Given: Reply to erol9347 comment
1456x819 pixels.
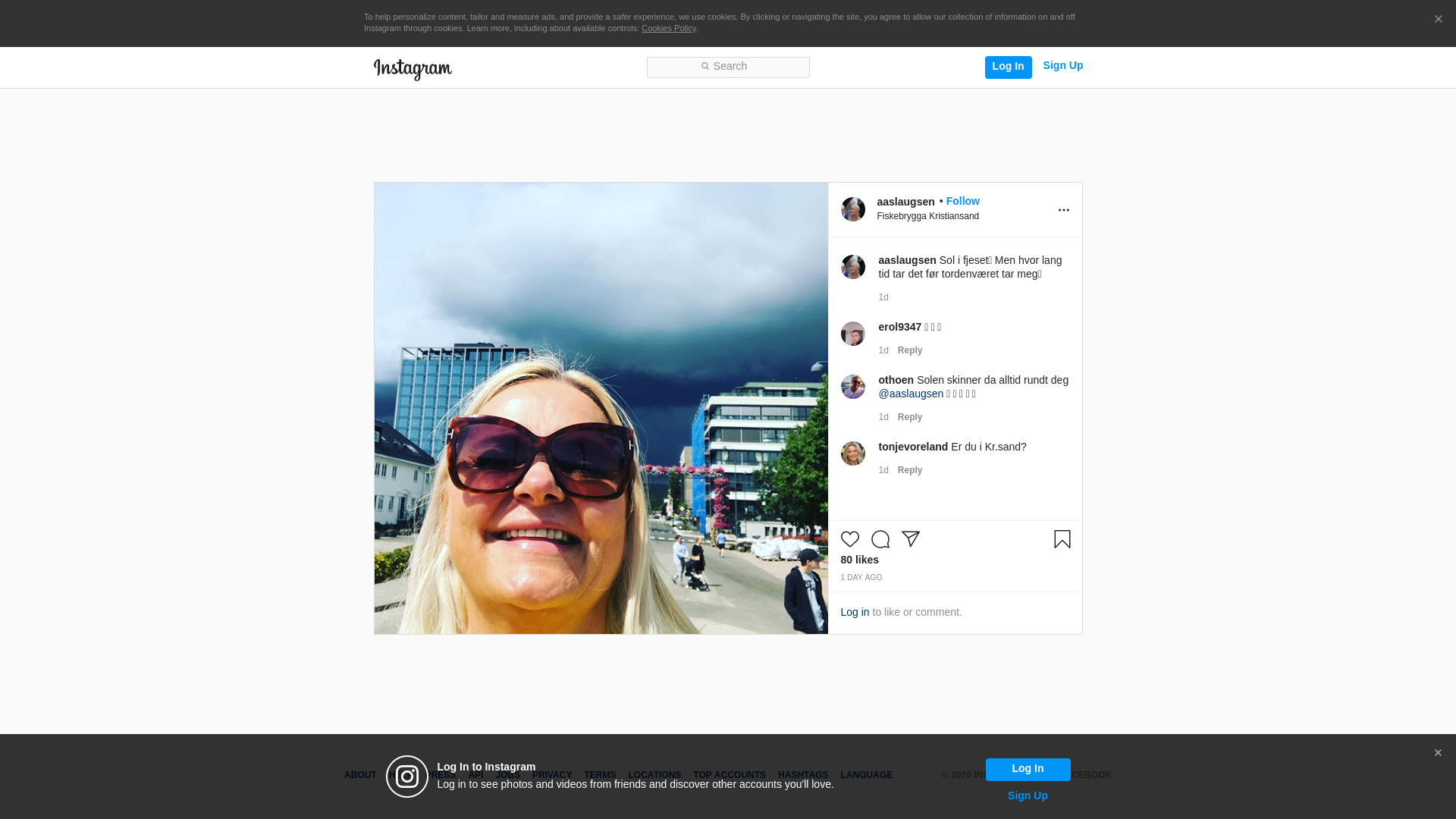Looking at the screenshot, I should [909, 350].
